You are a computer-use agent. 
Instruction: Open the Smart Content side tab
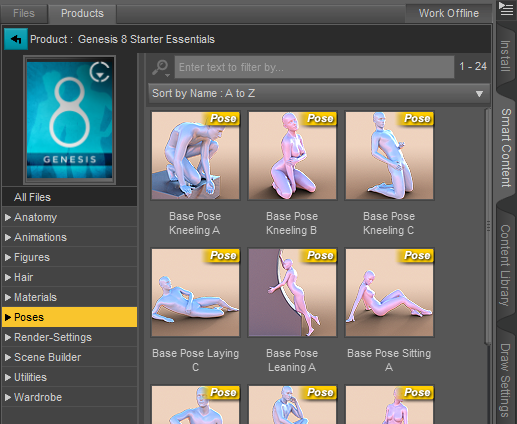tap(506, 147)
